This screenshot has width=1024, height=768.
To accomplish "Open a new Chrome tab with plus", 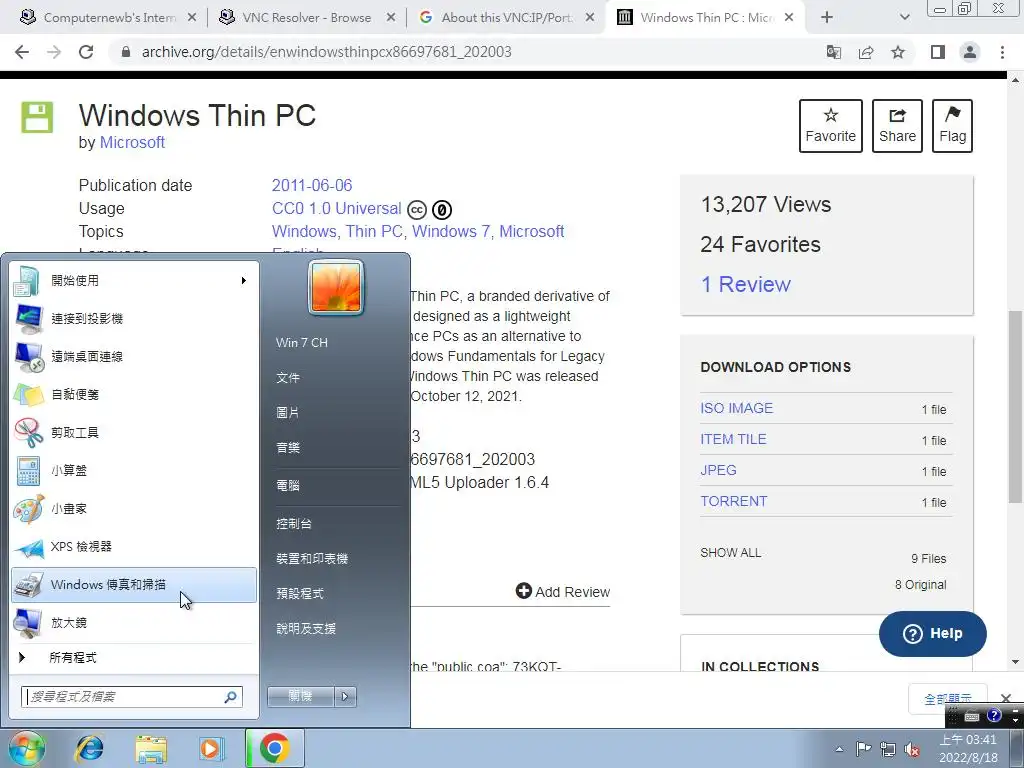I will [x=827, y=18].
